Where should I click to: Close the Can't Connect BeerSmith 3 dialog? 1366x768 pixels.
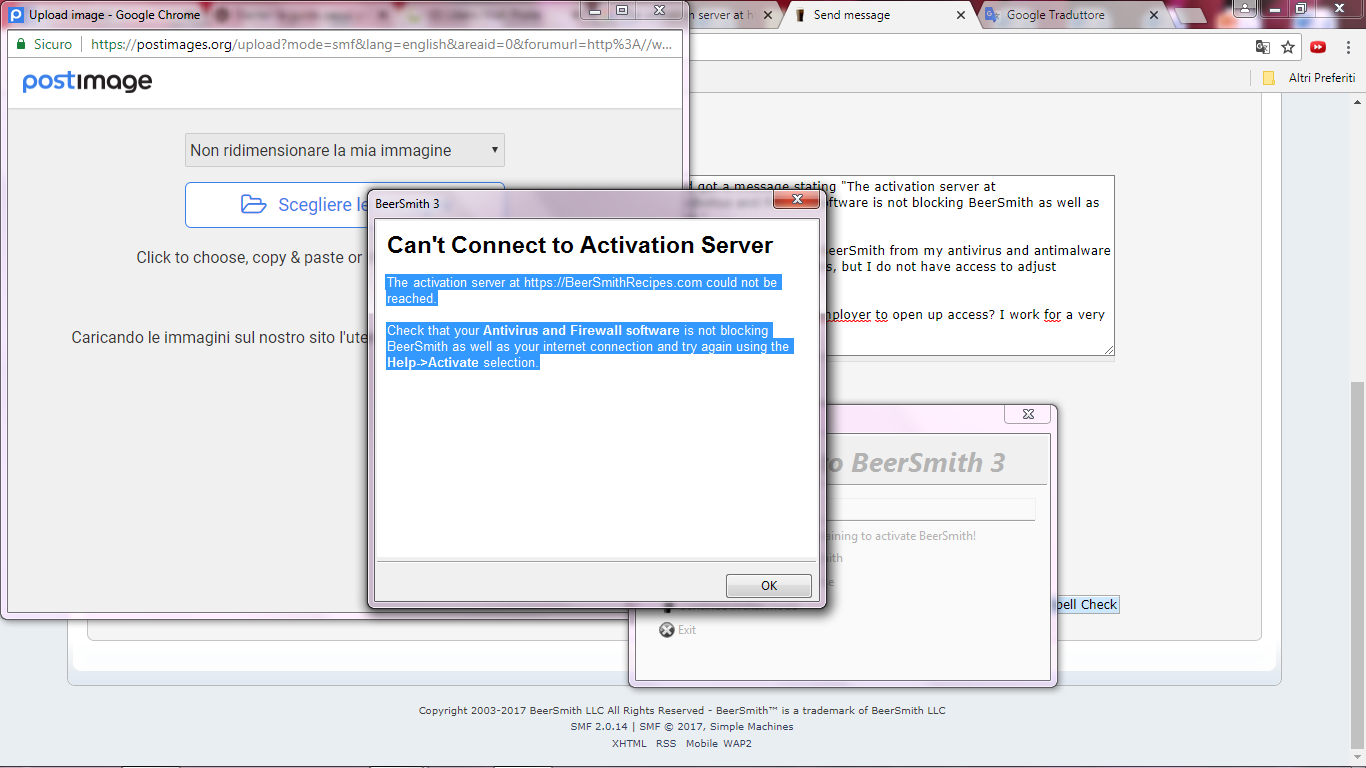[797, 200]
